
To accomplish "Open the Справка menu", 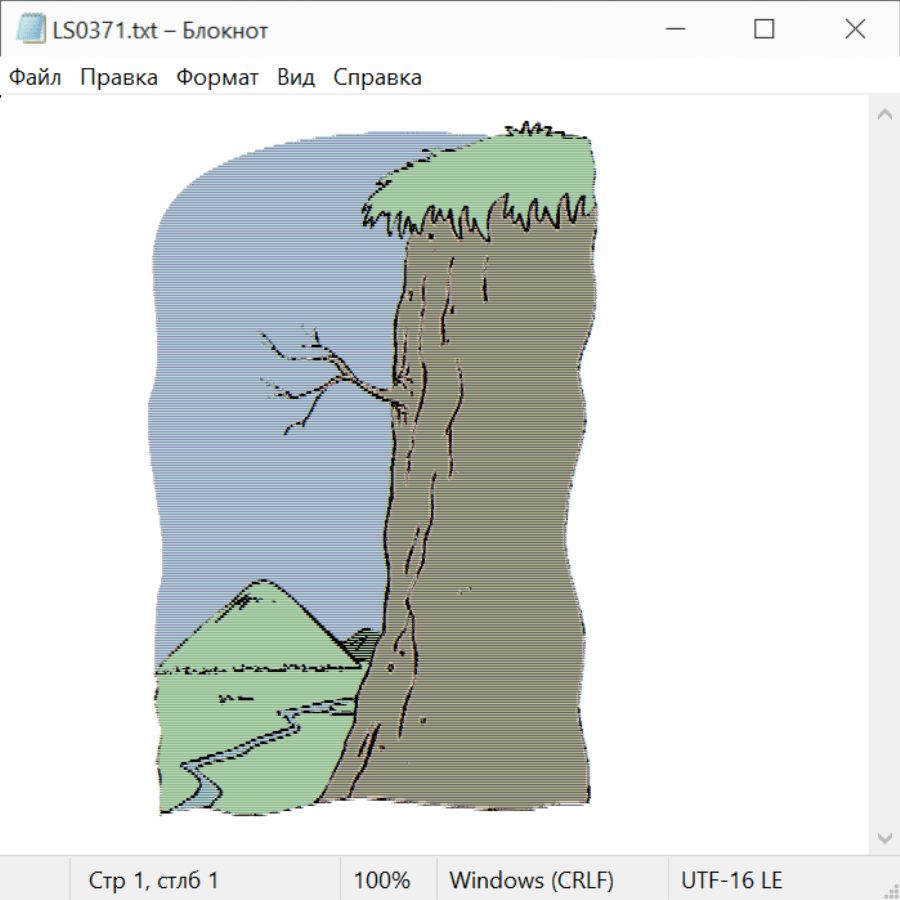I will tap(377, 78).
